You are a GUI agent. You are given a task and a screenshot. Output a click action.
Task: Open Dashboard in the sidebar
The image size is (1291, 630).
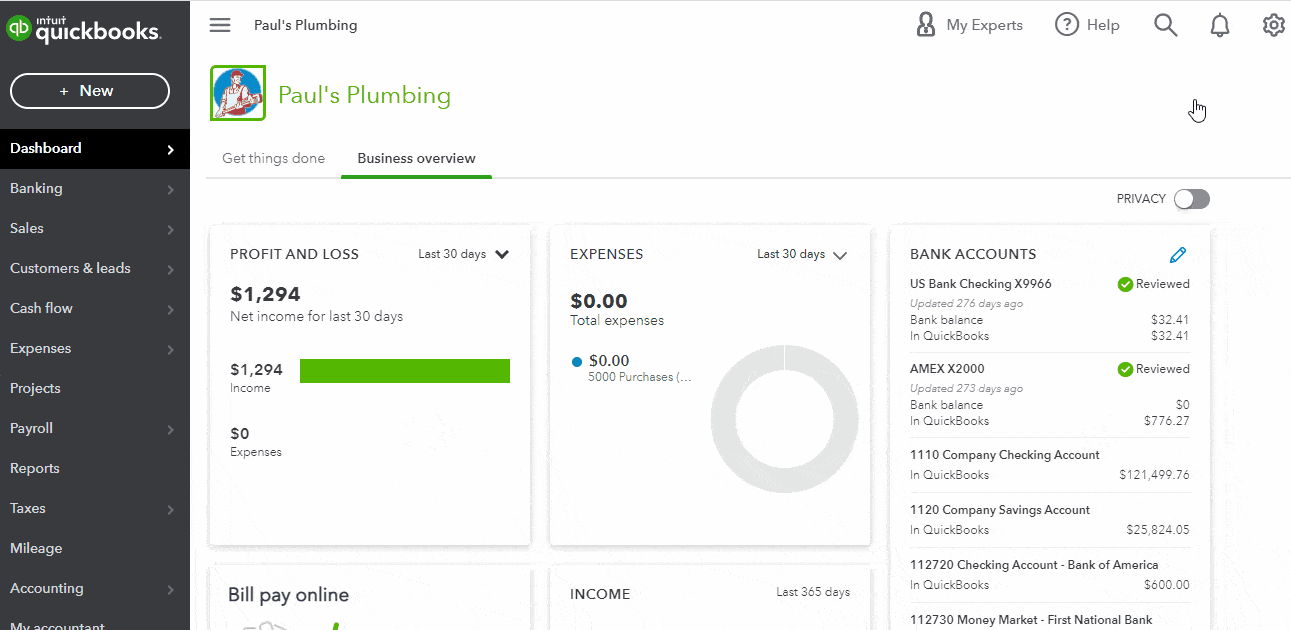pyautogui.click(x=95, y=148)
